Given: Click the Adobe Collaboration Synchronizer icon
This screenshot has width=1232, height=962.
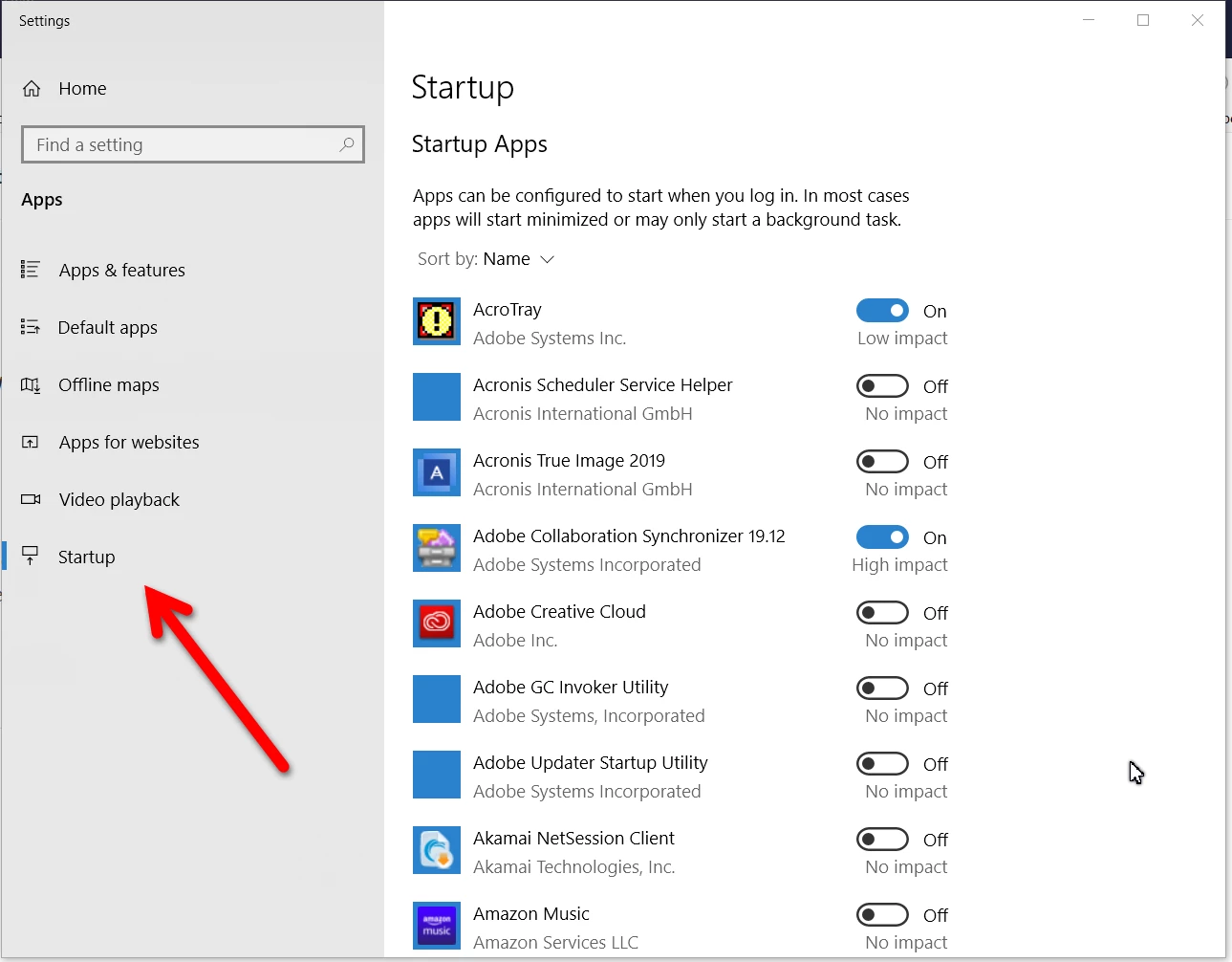Looking at the screenshot, I should click(x=437, y=548).
